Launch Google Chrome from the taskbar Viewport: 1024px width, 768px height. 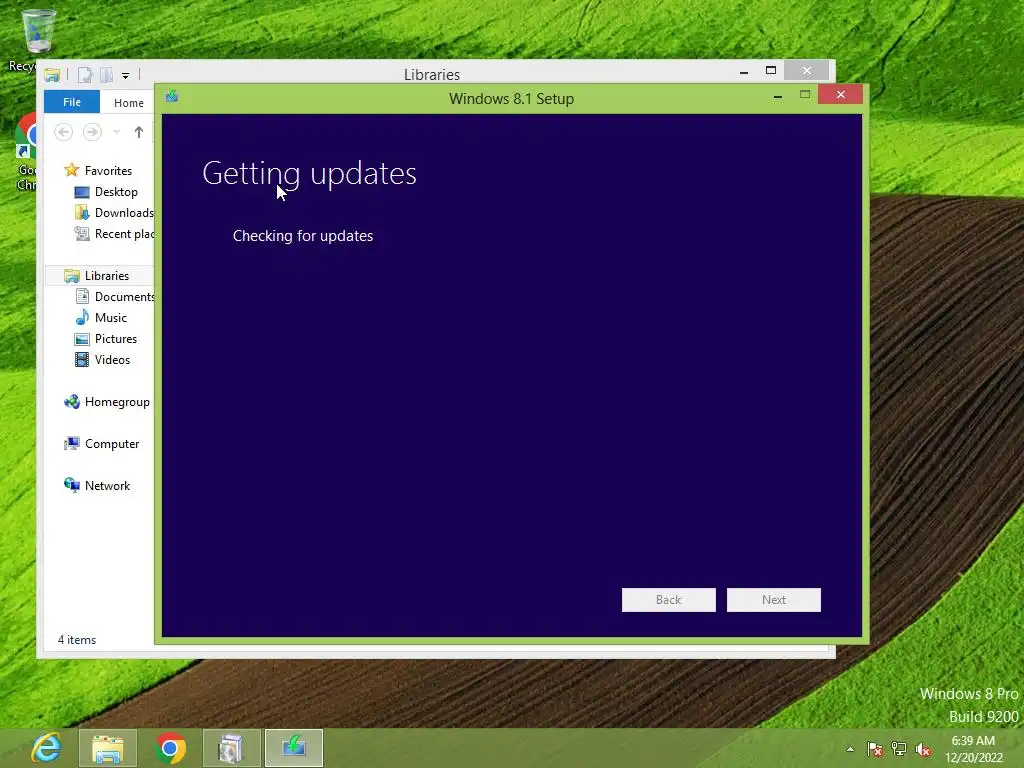tap(170, 748)
